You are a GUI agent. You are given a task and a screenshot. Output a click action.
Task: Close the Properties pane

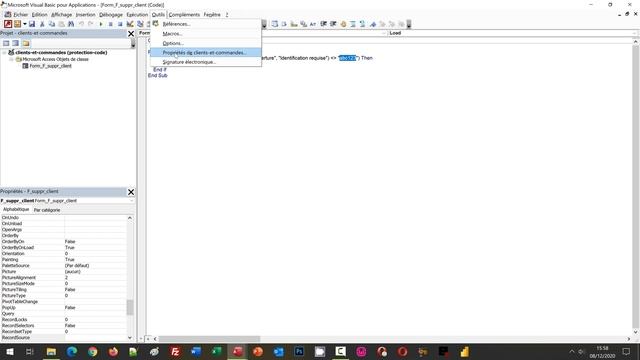[131, 192]
